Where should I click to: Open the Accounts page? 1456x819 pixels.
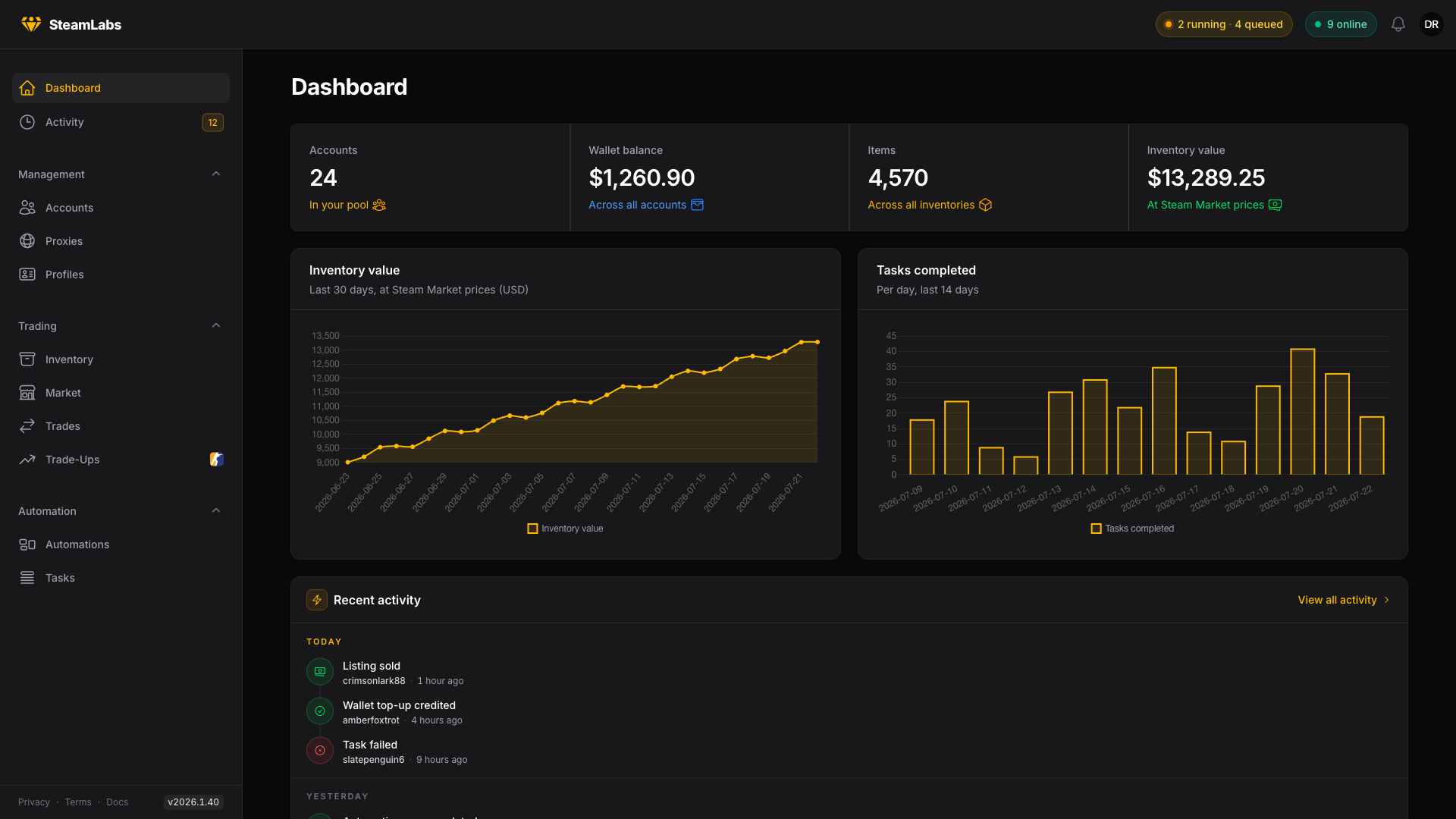pos(121,208)
